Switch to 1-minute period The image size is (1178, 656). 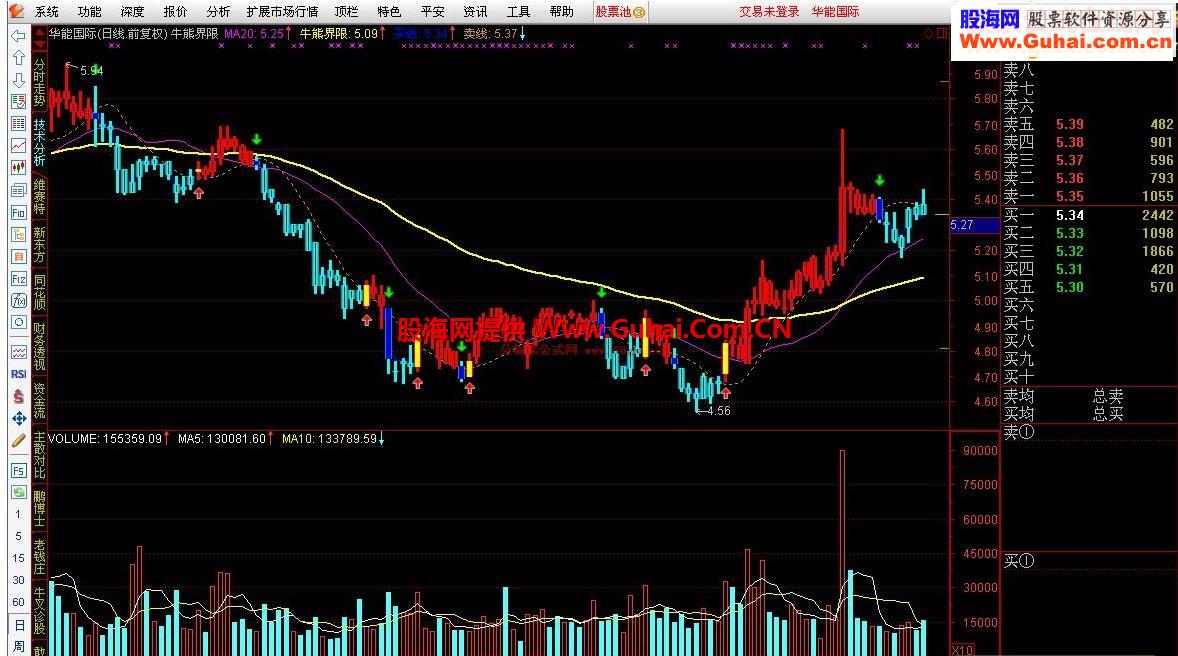(x=18, y=515)
